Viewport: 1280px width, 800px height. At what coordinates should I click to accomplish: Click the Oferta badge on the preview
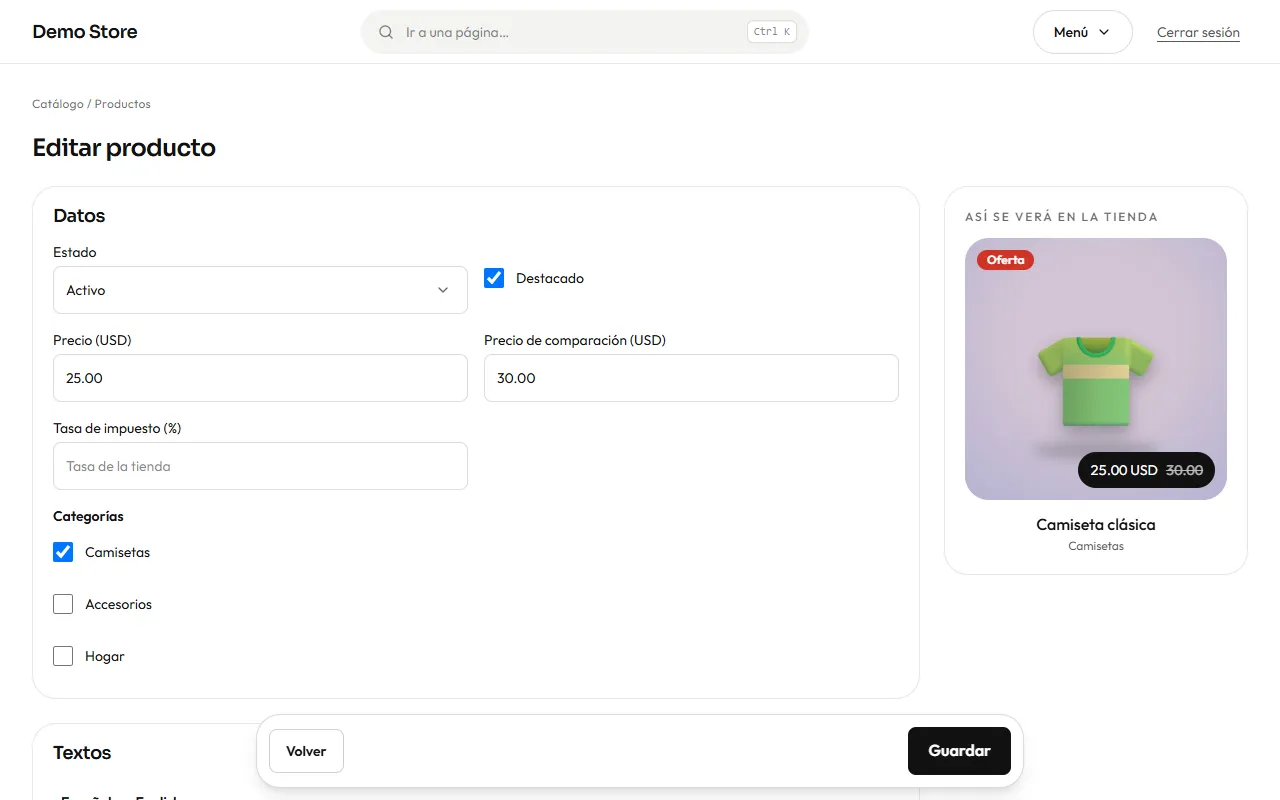[1005, 260]
